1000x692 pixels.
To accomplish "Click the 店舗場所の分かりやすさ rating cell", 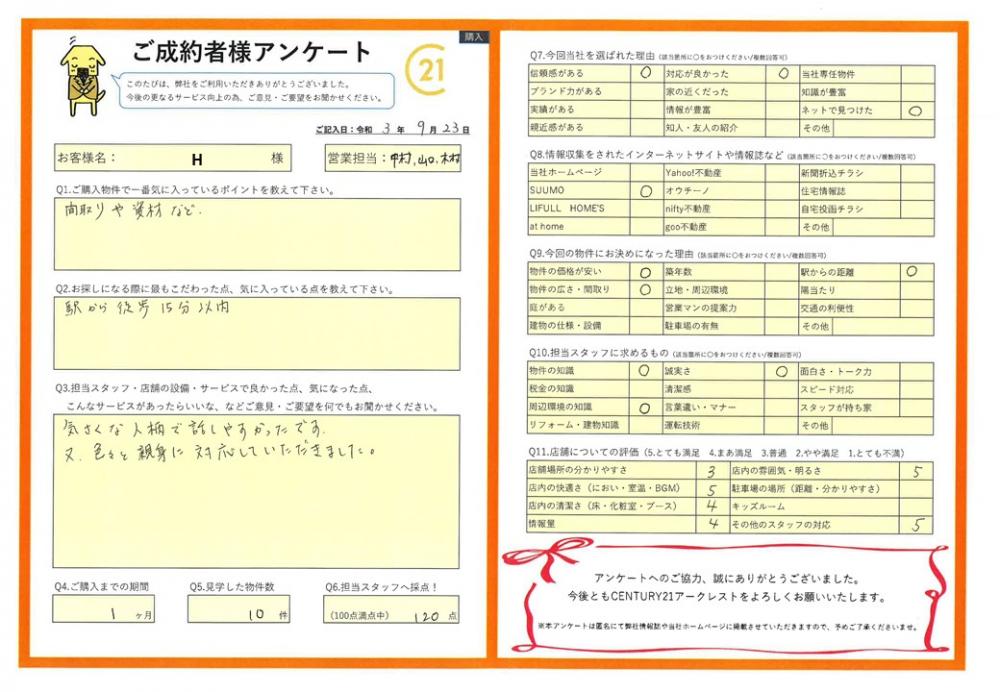I will 711,470.
